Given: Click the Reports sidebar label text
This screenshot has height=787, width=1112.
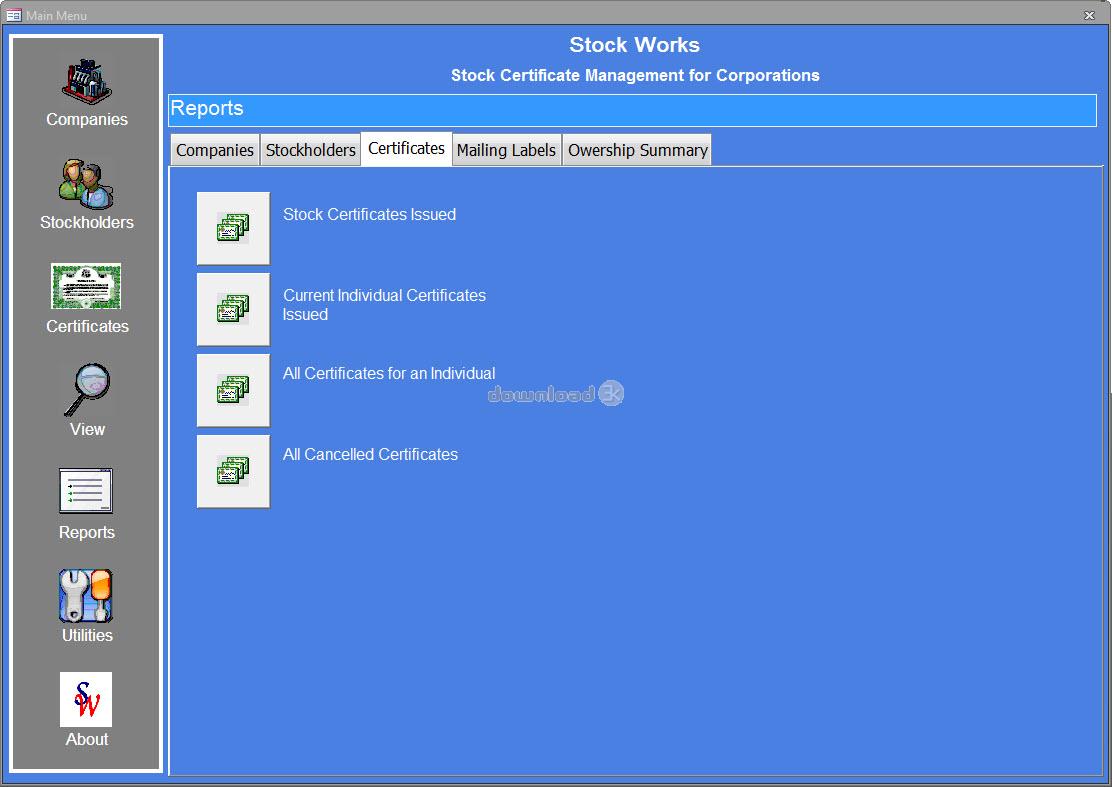Looking at the screenshot, I should [87, 532].
